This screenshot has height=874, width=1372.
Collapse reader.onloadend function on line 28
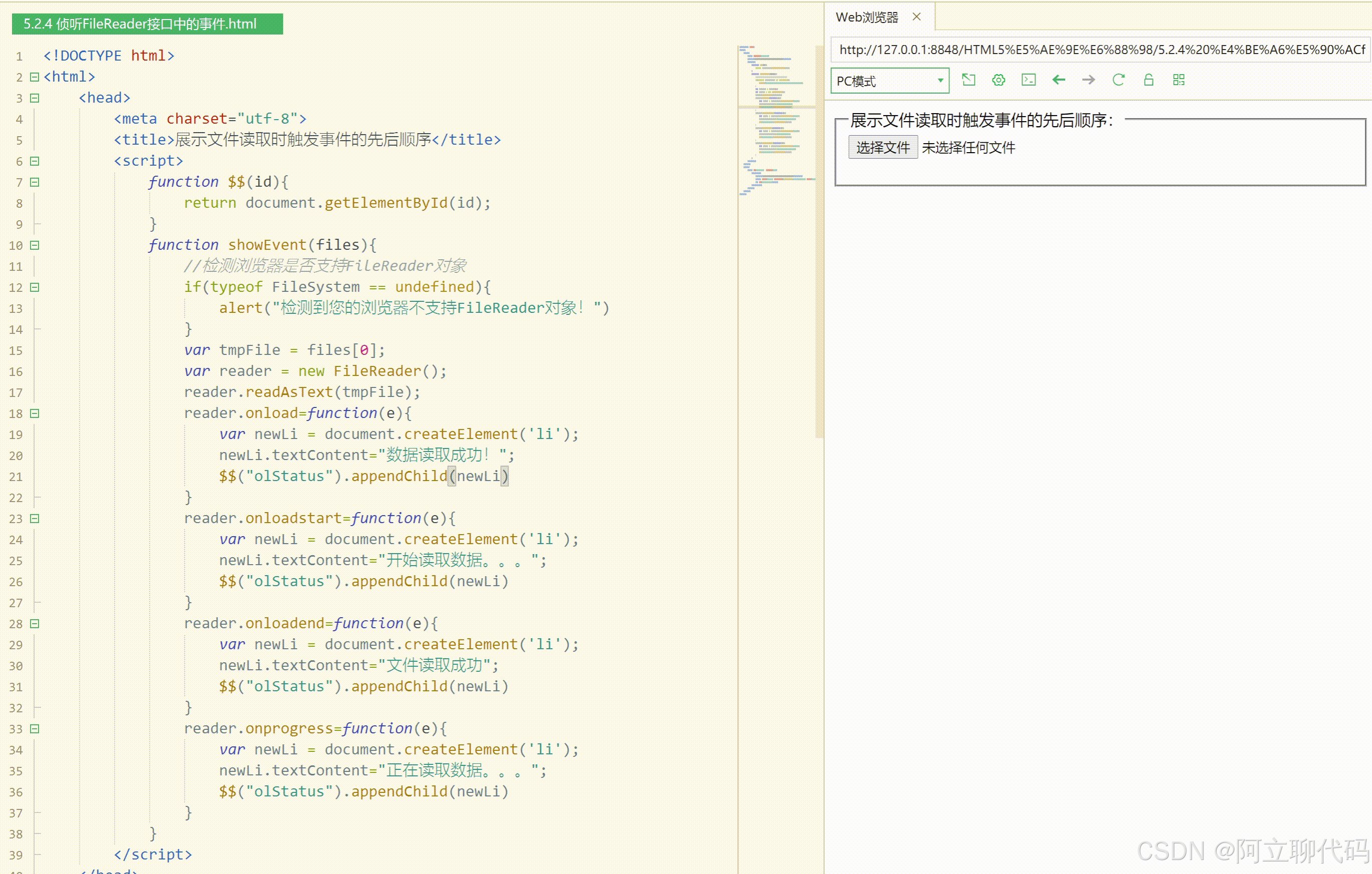point(35,624)
